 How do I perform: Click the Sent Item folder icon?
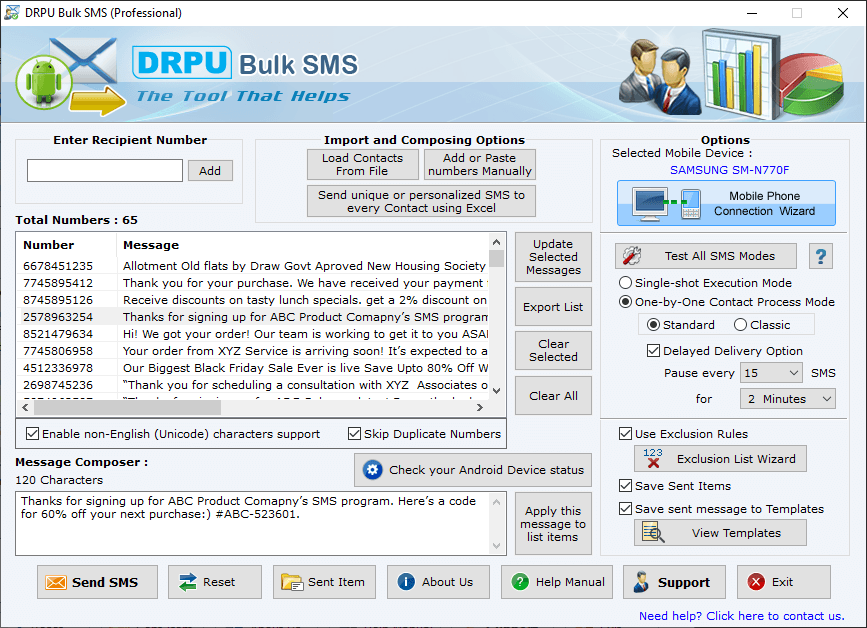pyautogui.click(x=292, y=582)
